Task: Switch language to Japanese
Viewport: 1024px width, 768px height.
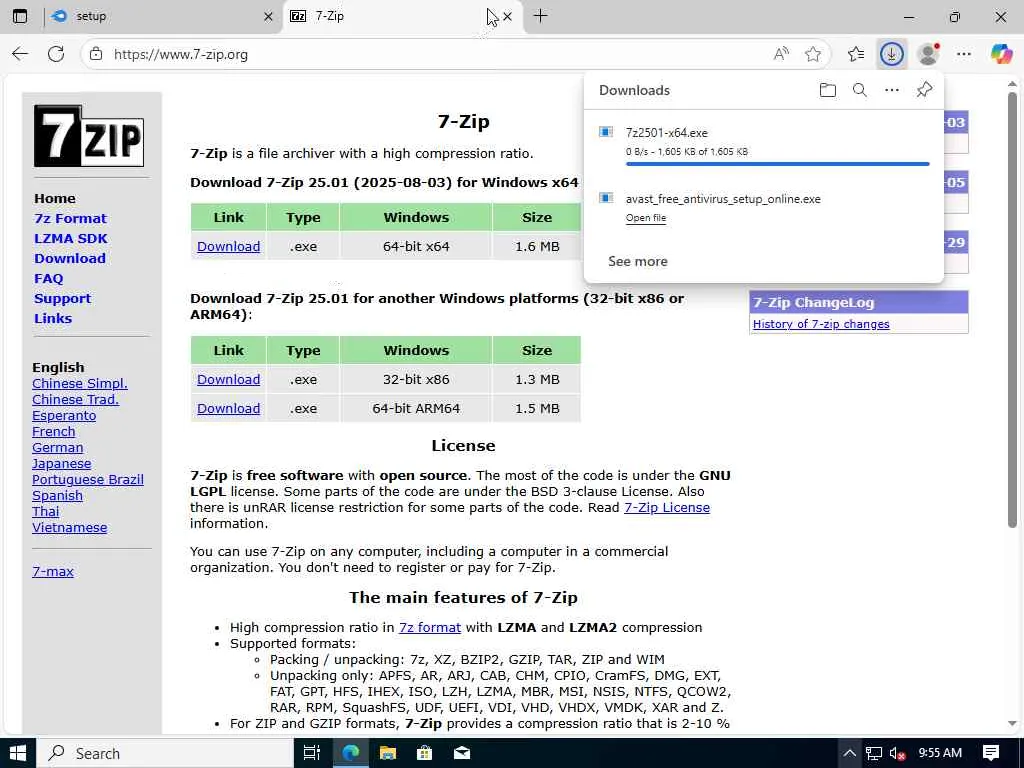Action: (61, 464)
